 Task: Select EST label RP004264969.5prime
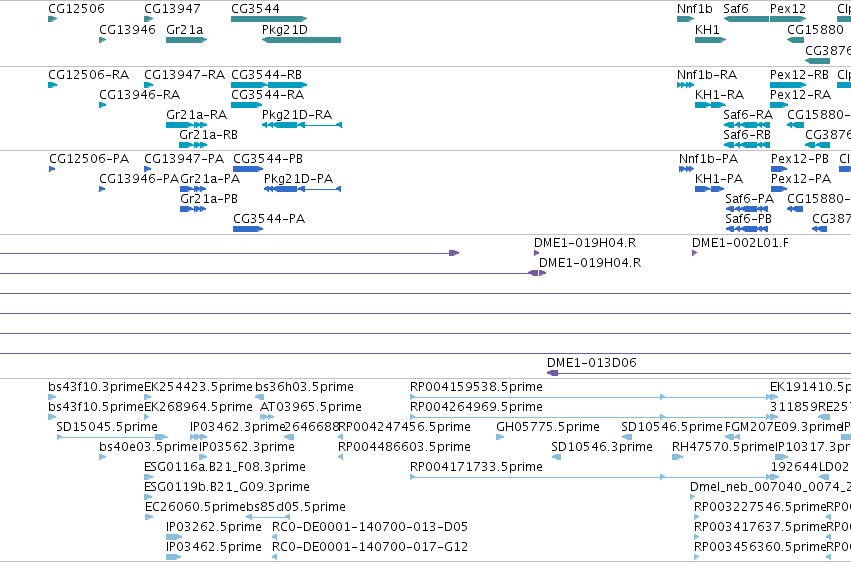[x=476, y=407]
